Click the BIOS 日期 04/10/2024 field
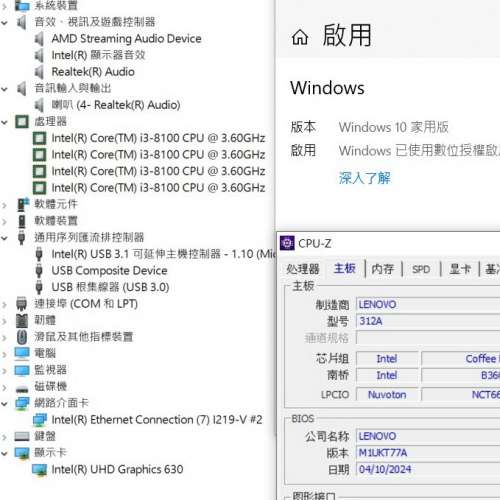The height and width of the screenshot is (500, 500). tap(428, 469)
